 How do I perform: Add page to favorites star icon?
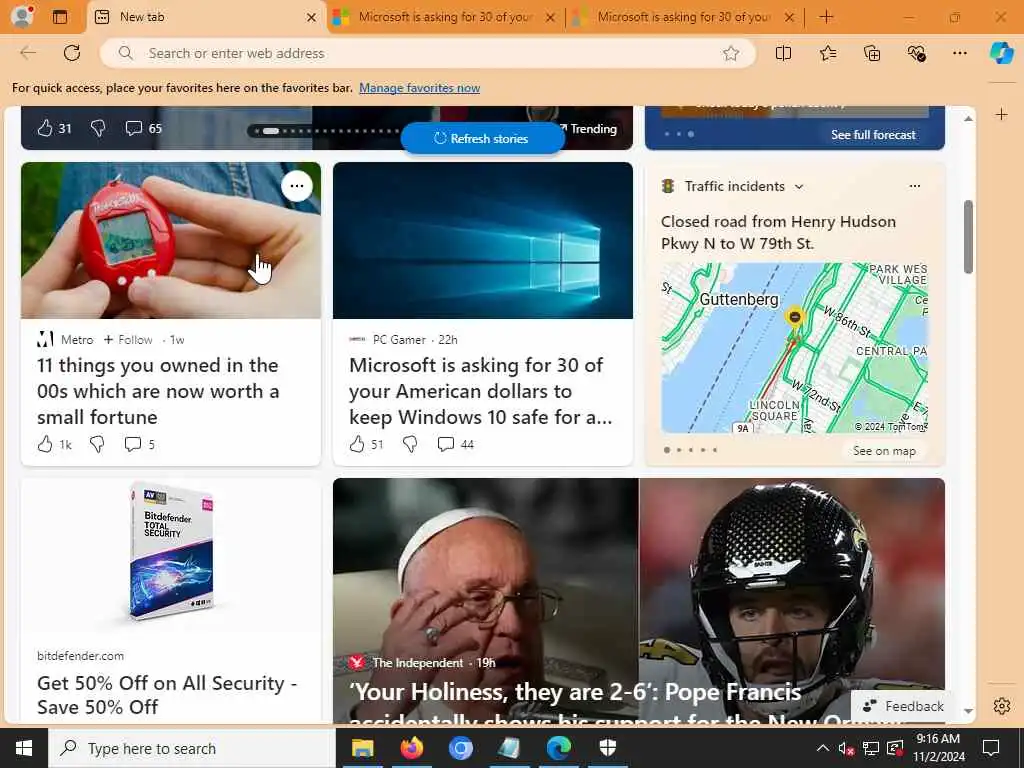pyautogui.click(x=731, y=54)
